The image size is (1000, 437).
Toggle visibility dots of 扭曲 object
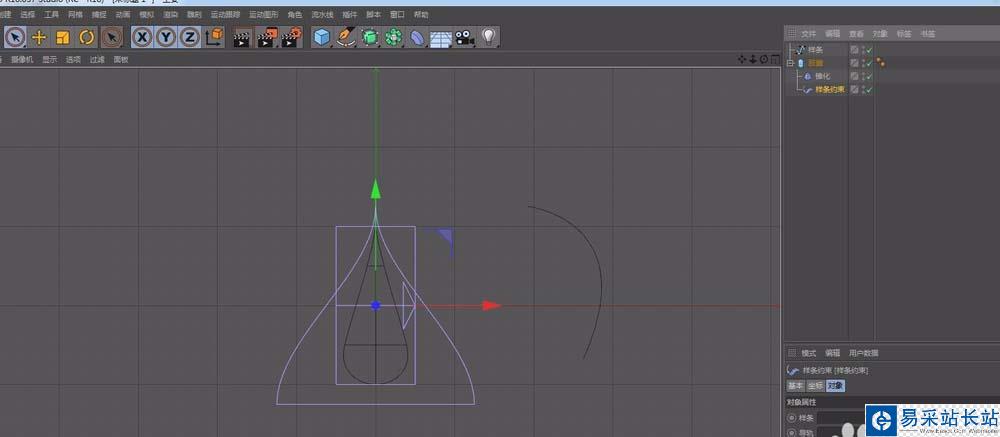click(862, 63)
